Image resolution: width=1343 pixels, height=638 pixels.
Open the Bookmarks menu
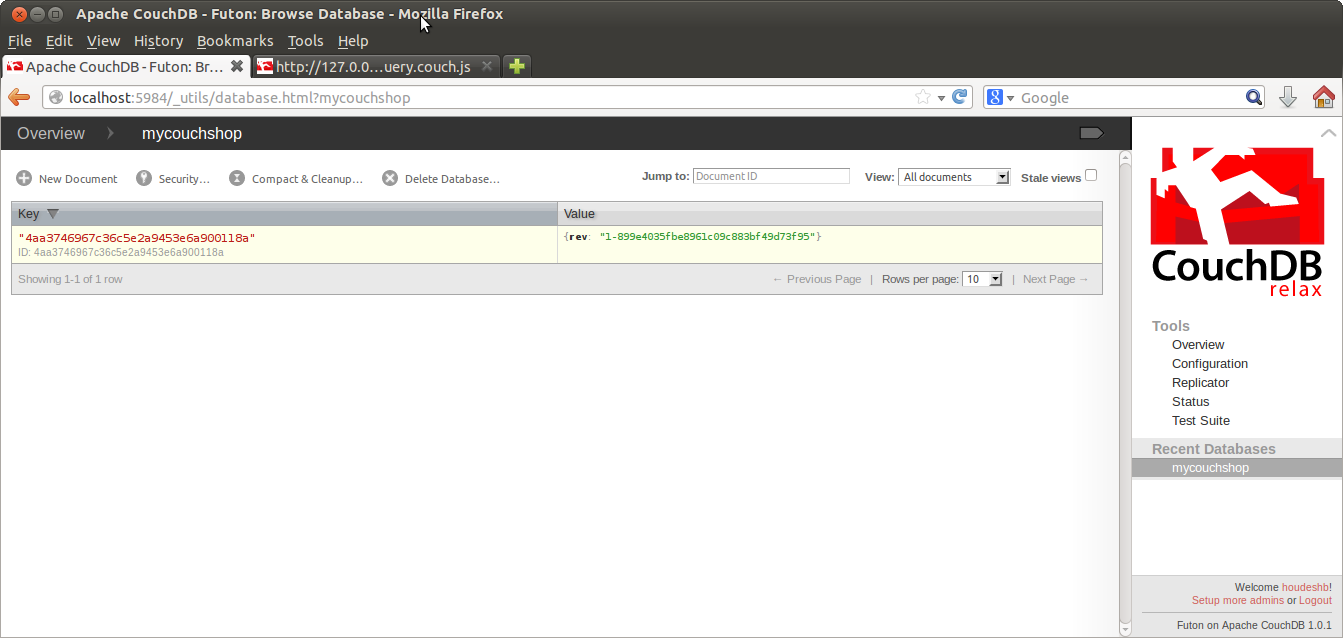tap(235, 41)
